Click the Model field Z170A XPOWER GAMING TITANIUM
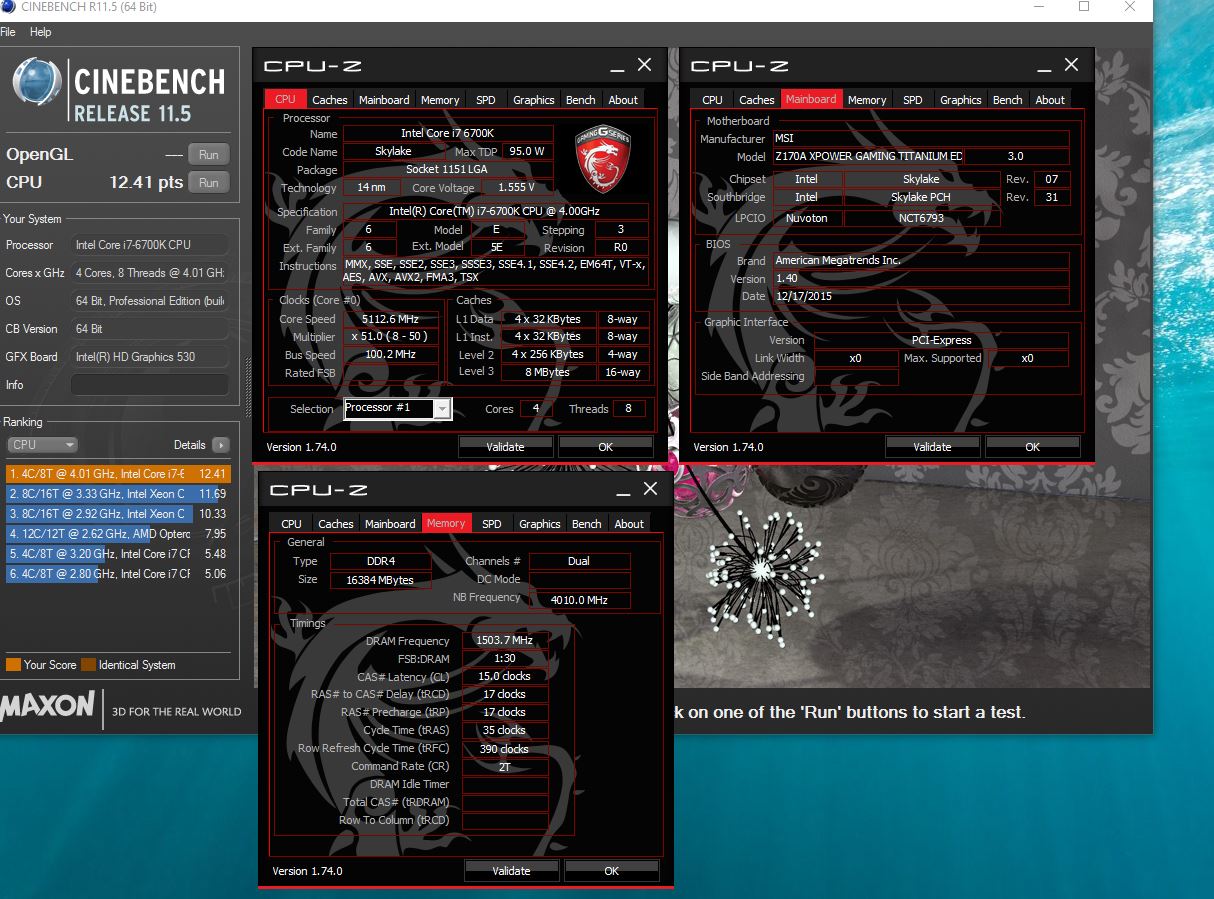Viewport: 1214px width, 899px height. (868, 157)
